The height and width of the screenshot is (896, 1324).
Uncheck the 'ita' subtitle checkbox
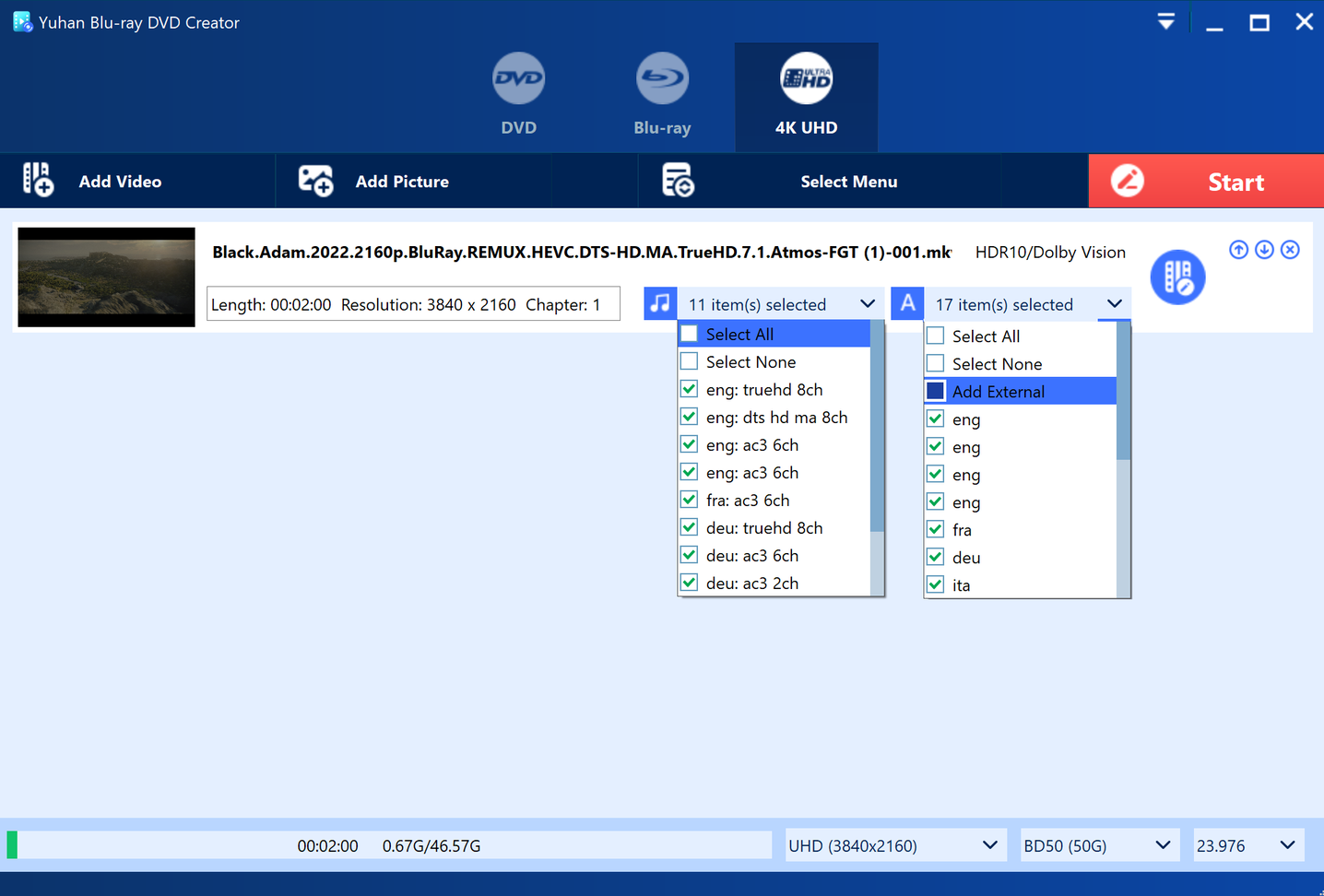click(935, 584)
